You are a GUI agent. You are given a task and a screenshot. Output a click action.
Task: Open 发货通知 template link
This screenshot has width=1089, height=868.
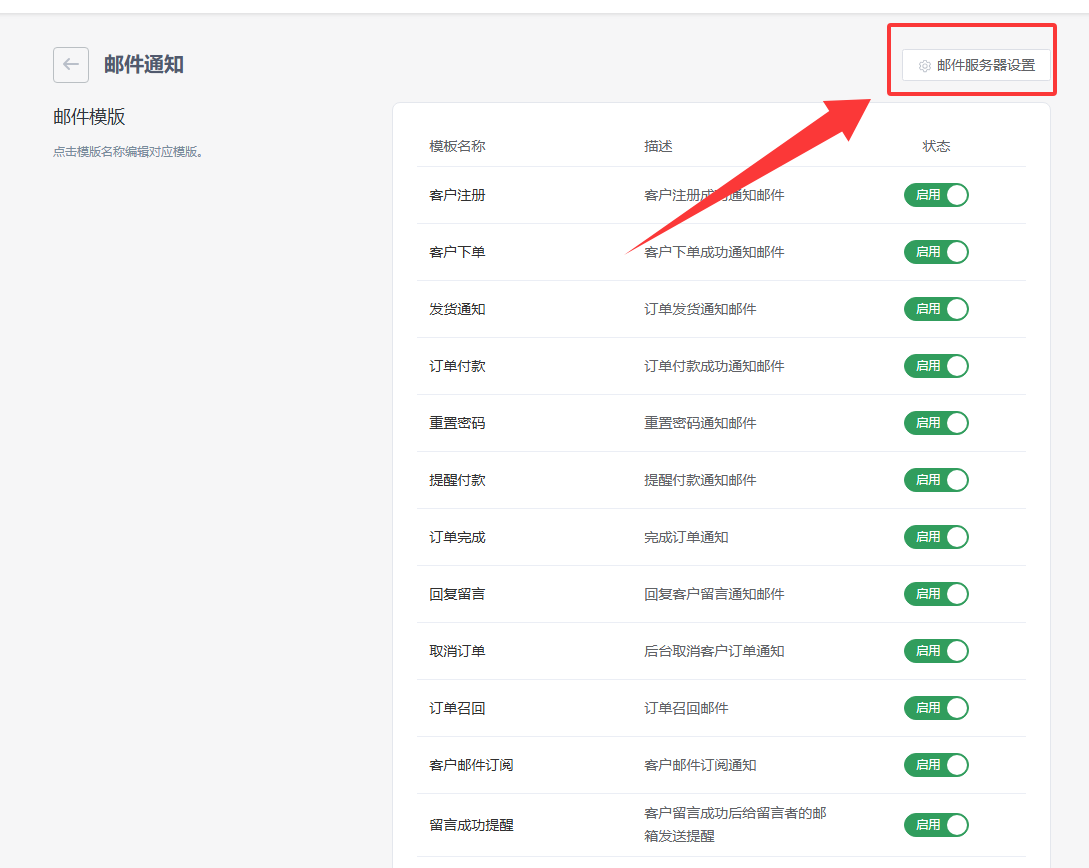457,309
